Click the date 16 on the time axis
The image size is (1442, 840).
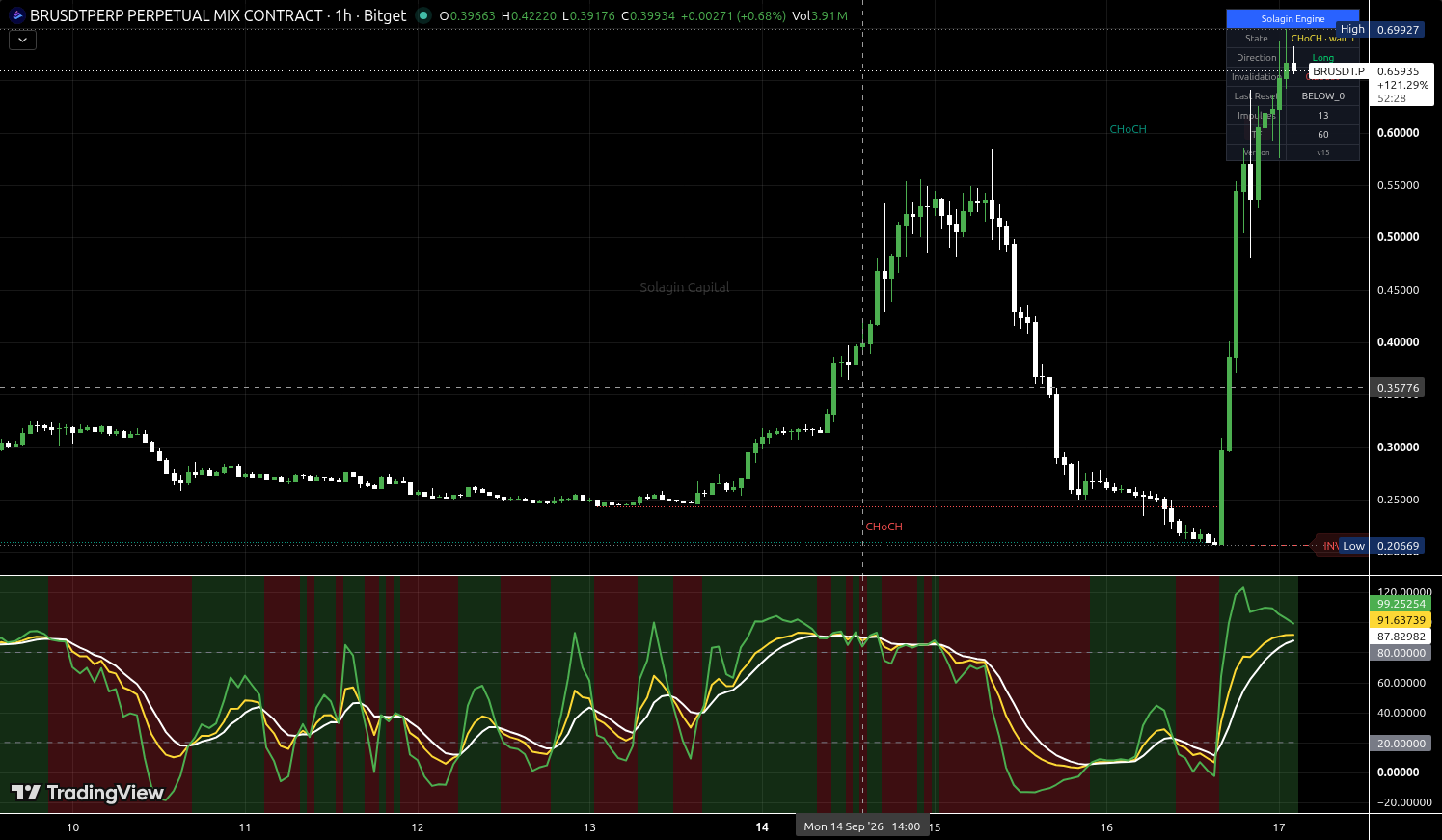(1106, 827)
